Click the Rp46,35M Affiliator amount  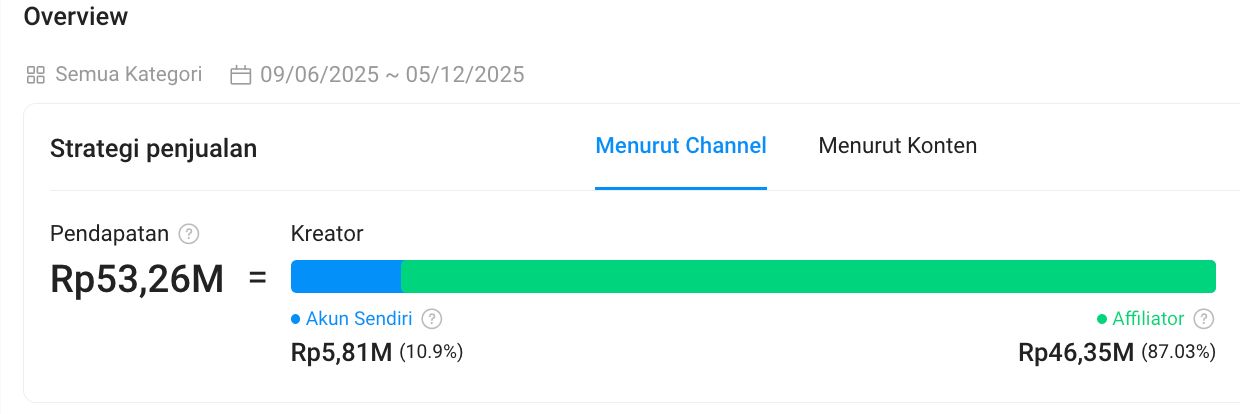click(x=1076, y=352)
